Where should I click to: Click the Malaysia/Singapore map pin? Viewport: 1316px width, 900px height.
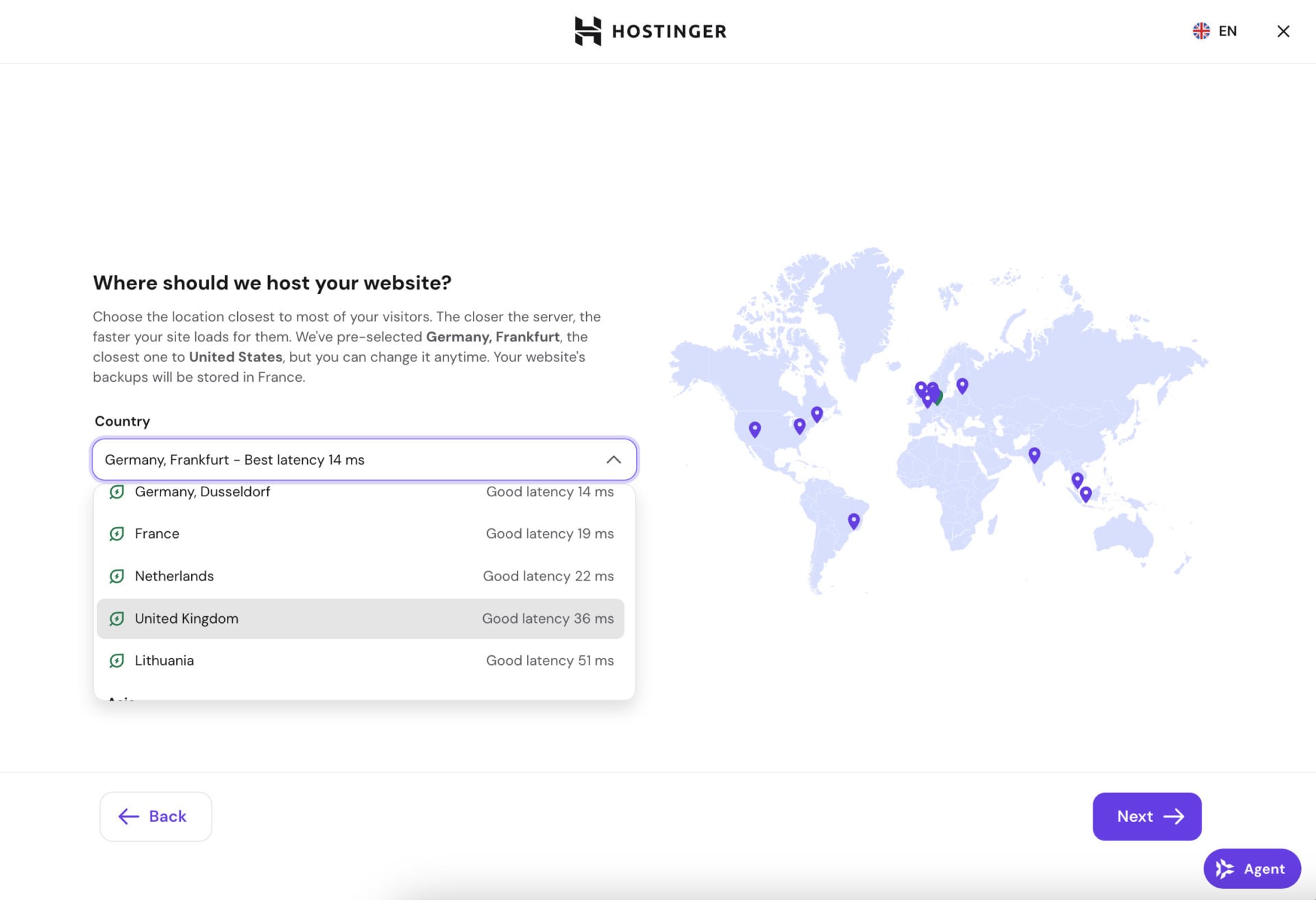[1077, 479]
